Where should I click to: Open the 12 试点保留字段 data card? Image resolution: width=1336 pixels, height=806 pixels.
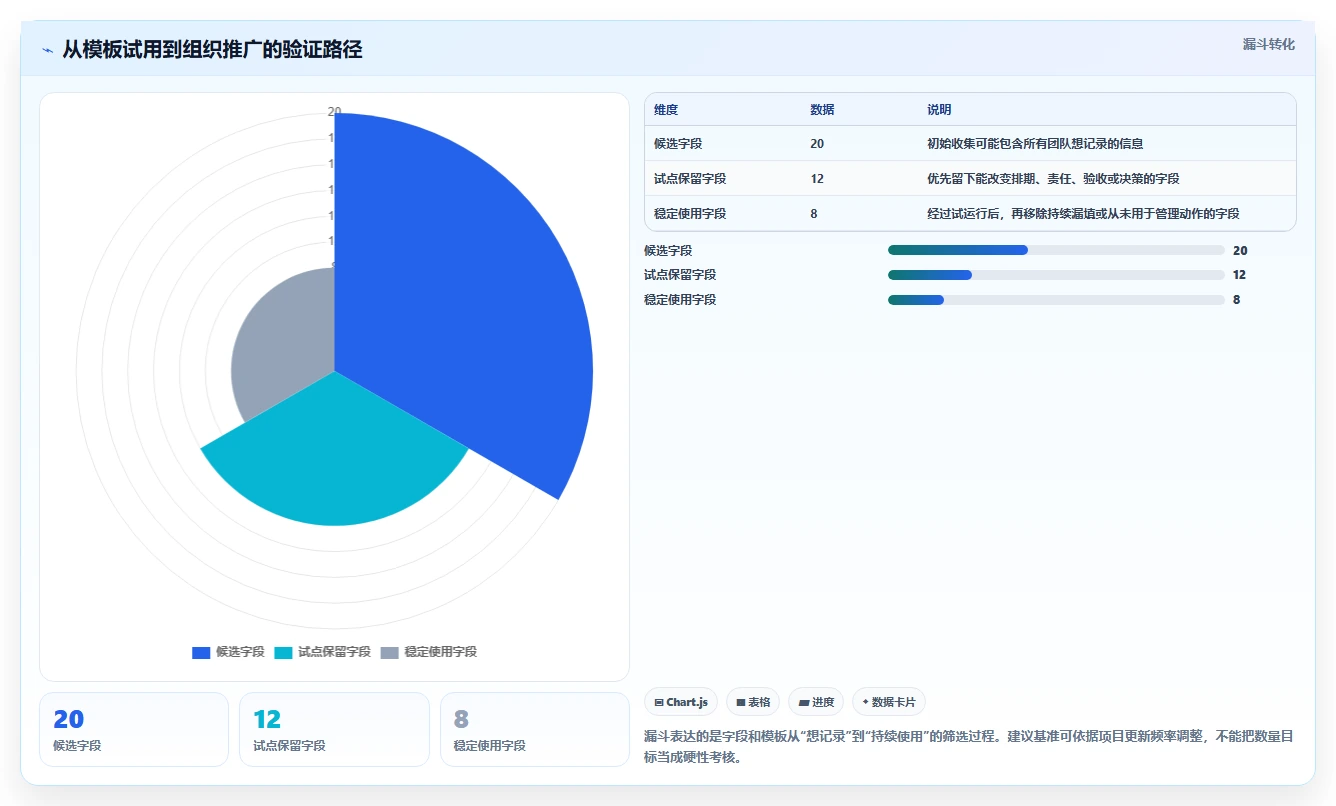[x=334, y=730]
